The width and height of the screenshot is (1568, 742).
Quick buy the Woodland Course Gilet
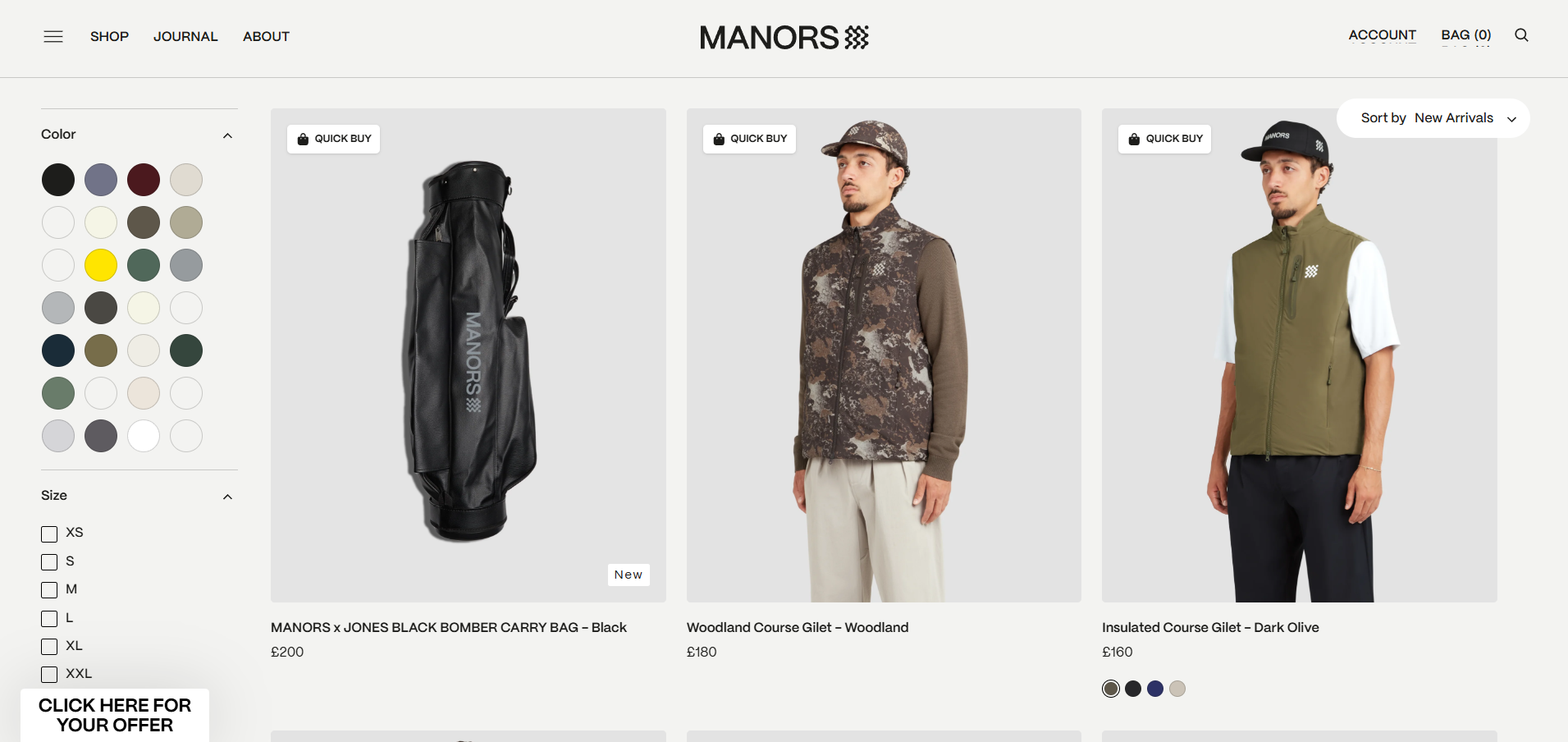click(749, 139)
